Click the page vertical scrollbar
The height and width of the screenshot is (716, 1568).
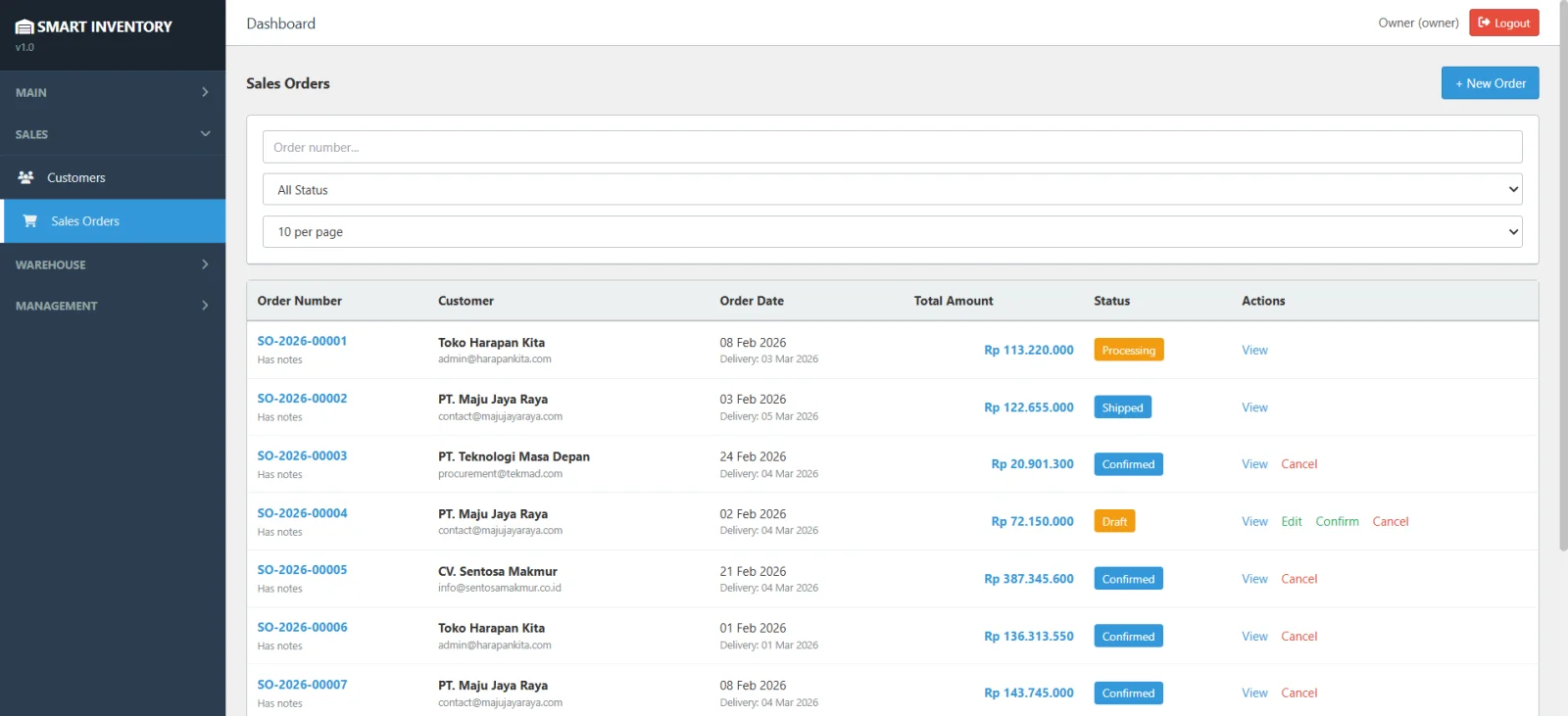(1562, 294)
